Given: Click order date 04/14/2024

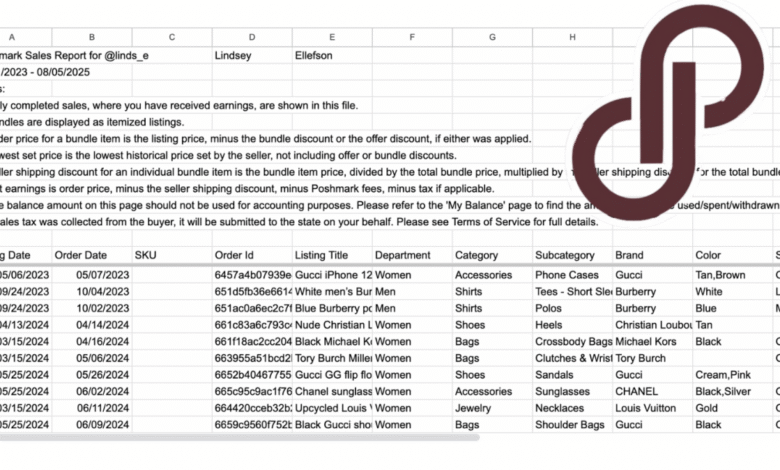Looking at the screenshot, I should [92, 325].
